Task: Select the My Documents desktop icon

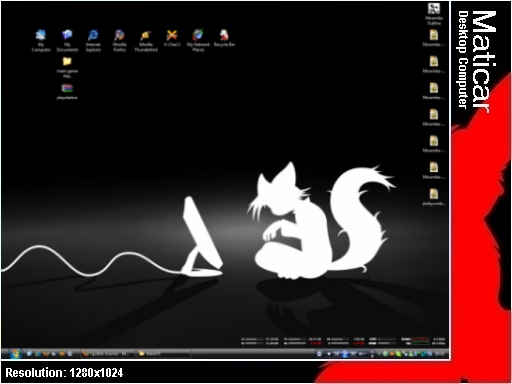Action: pos(67,40)
